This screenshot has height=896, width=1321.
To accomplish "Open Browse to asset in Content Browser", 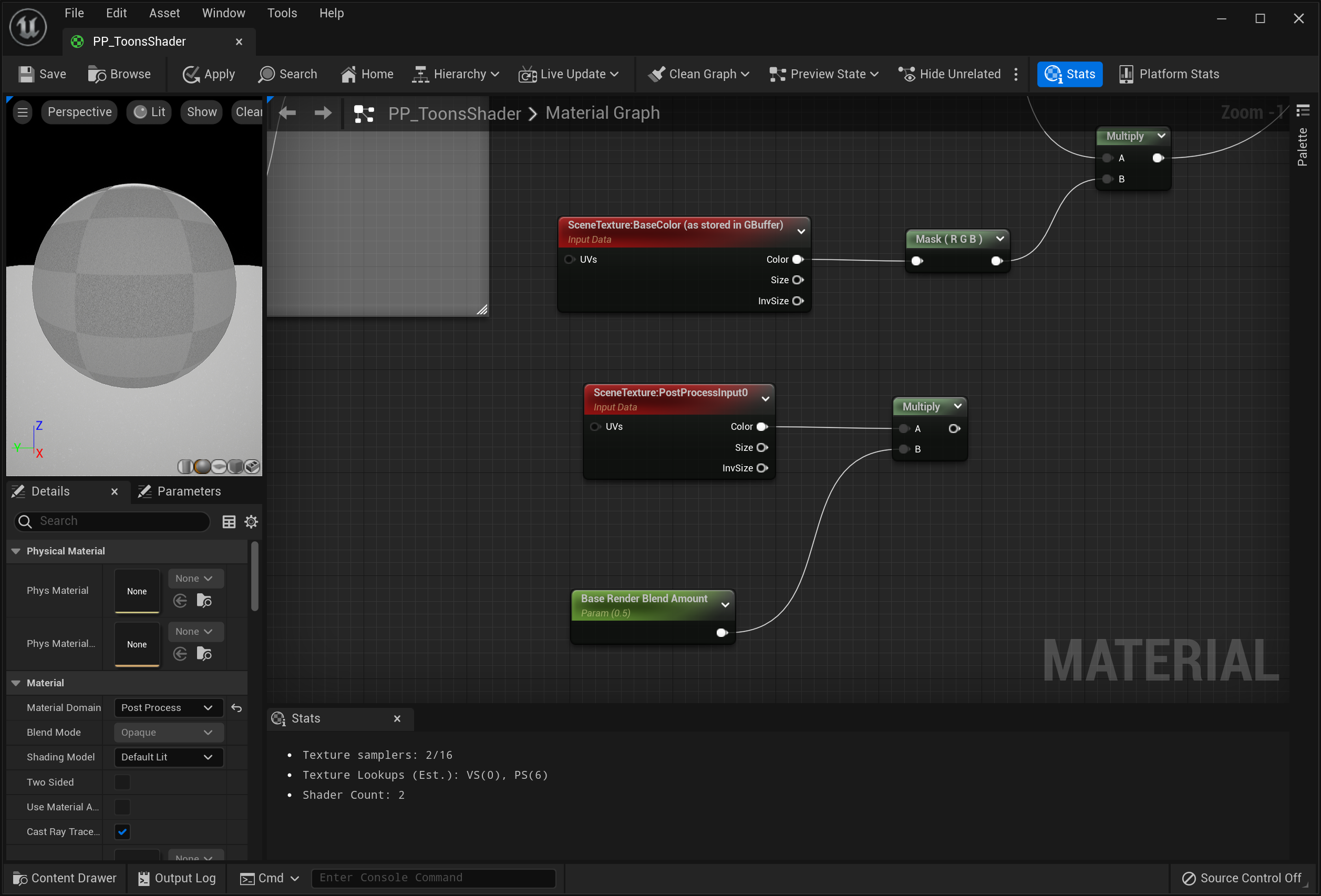I will [x=119, y=75].
